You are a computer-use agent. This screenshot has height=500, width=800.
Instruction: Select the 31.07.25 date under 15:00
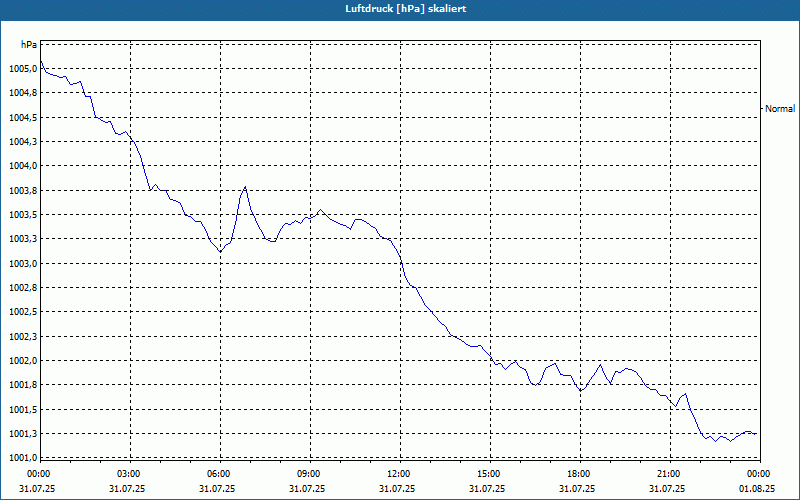487,488
